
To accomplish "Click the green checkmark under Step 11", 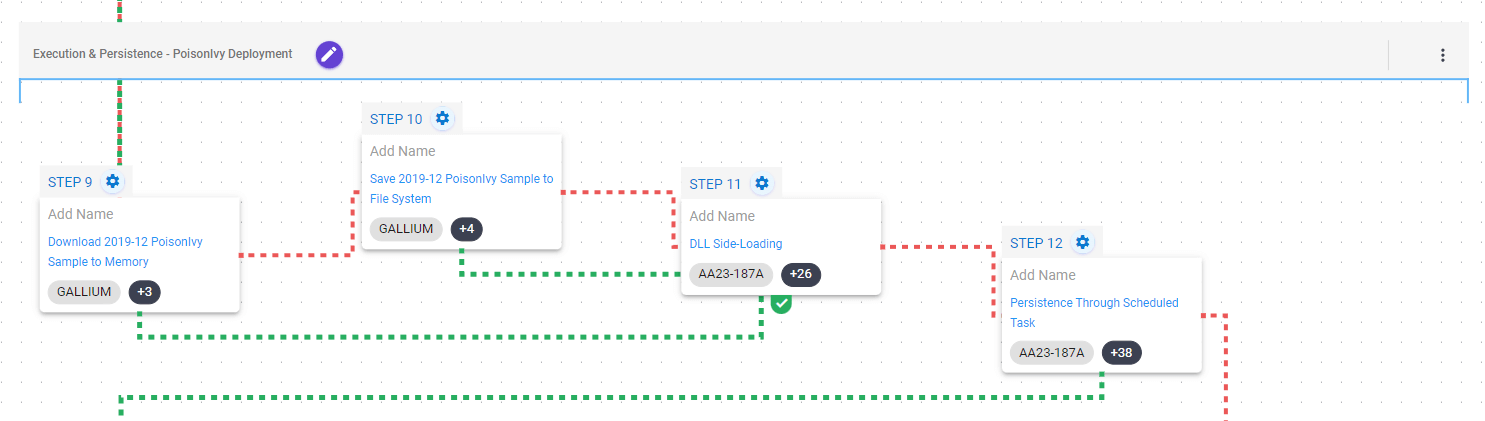I will tap(781, 304).
